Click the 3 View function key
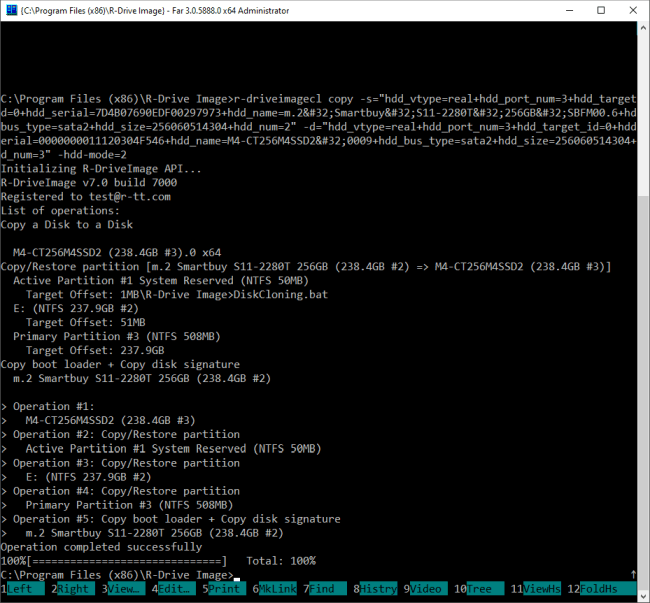 click(x=123, y=588)
